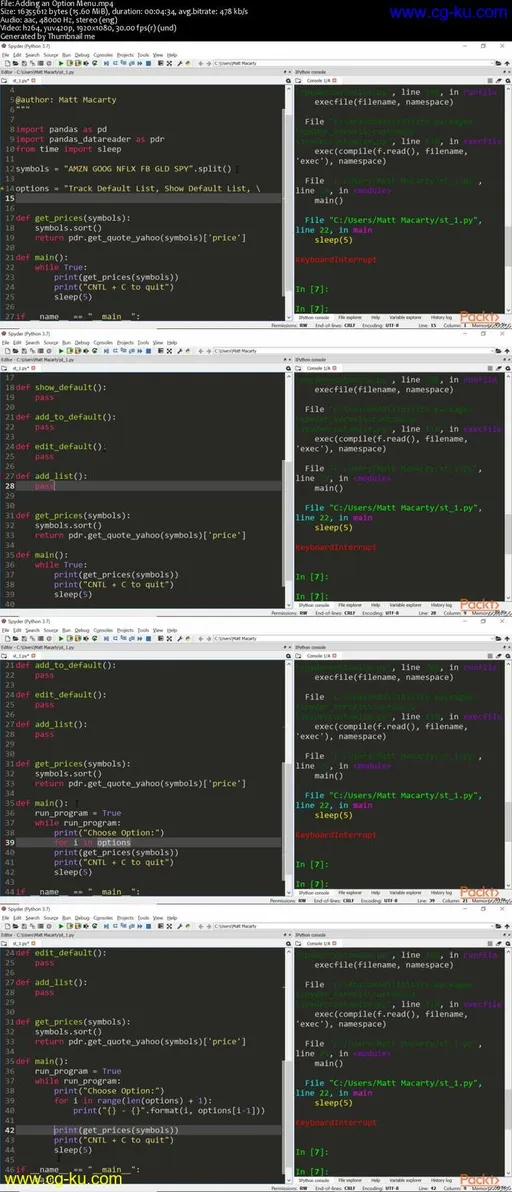Click green Run file icon in 'import pandas' frame
The width and height of the screenshot is (512, 1192).
63,63
